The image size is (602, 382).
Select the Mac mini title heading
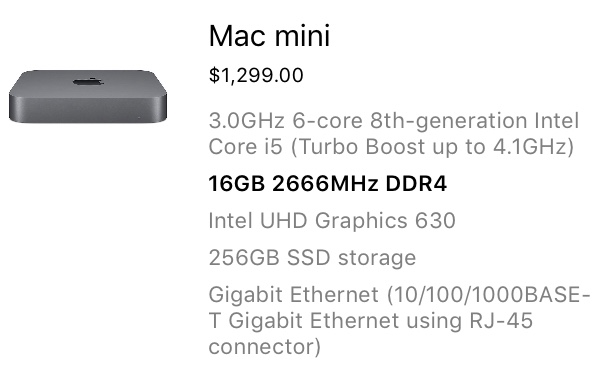[x=269, y=36]
